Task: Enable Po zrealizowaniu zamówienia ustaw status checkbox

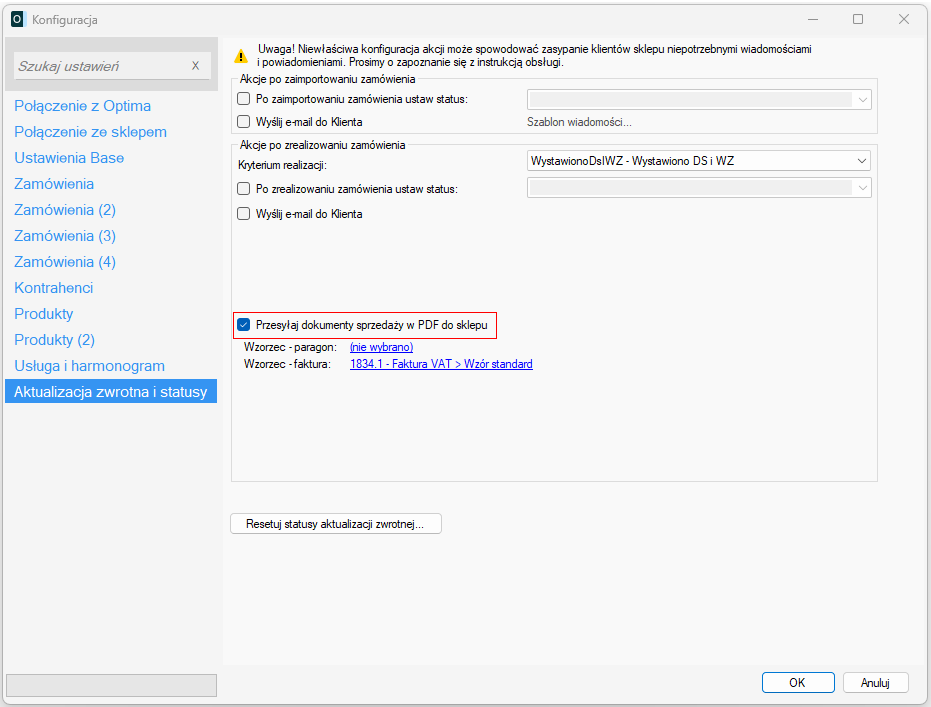Action: point(243,189)
